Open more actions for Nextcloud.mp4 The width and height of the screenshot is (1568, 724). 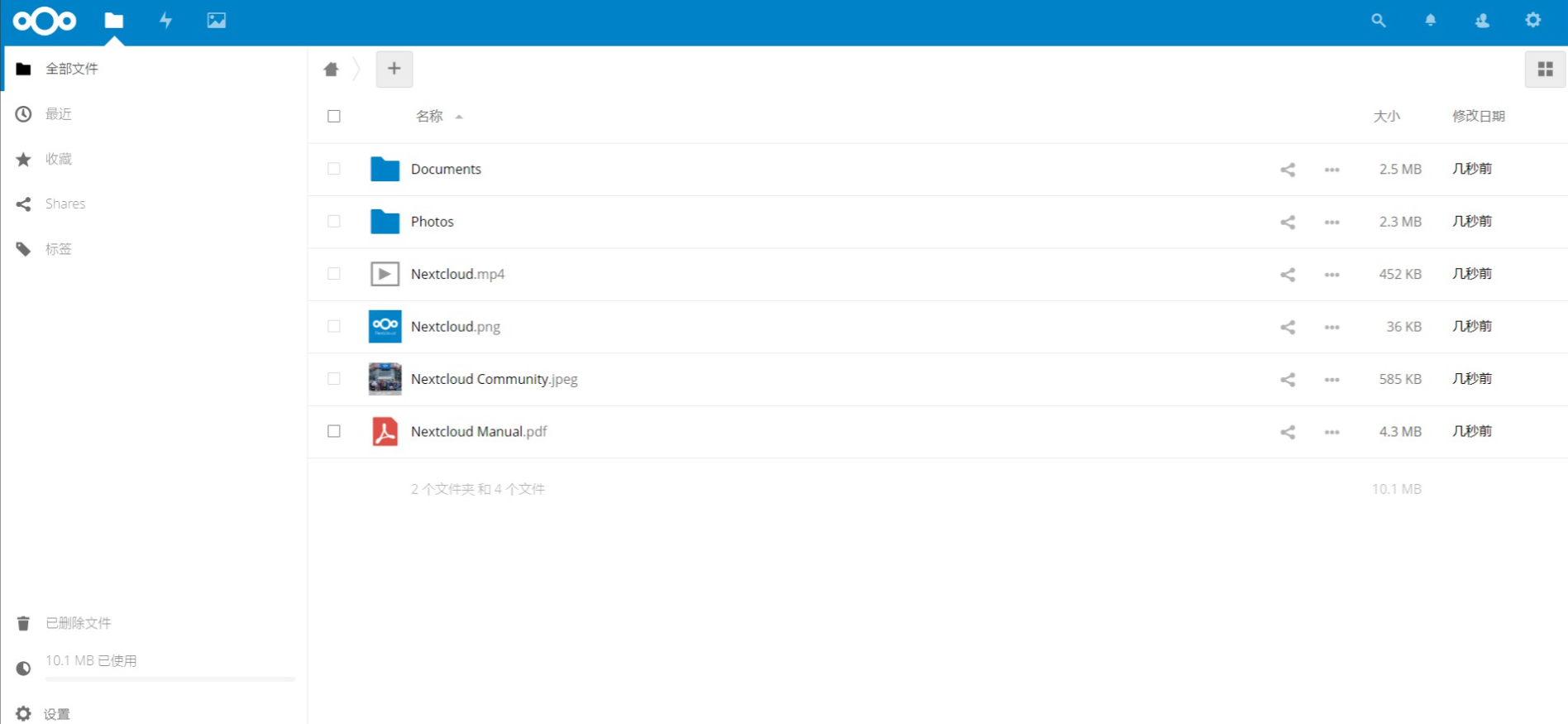[1331, 275]
